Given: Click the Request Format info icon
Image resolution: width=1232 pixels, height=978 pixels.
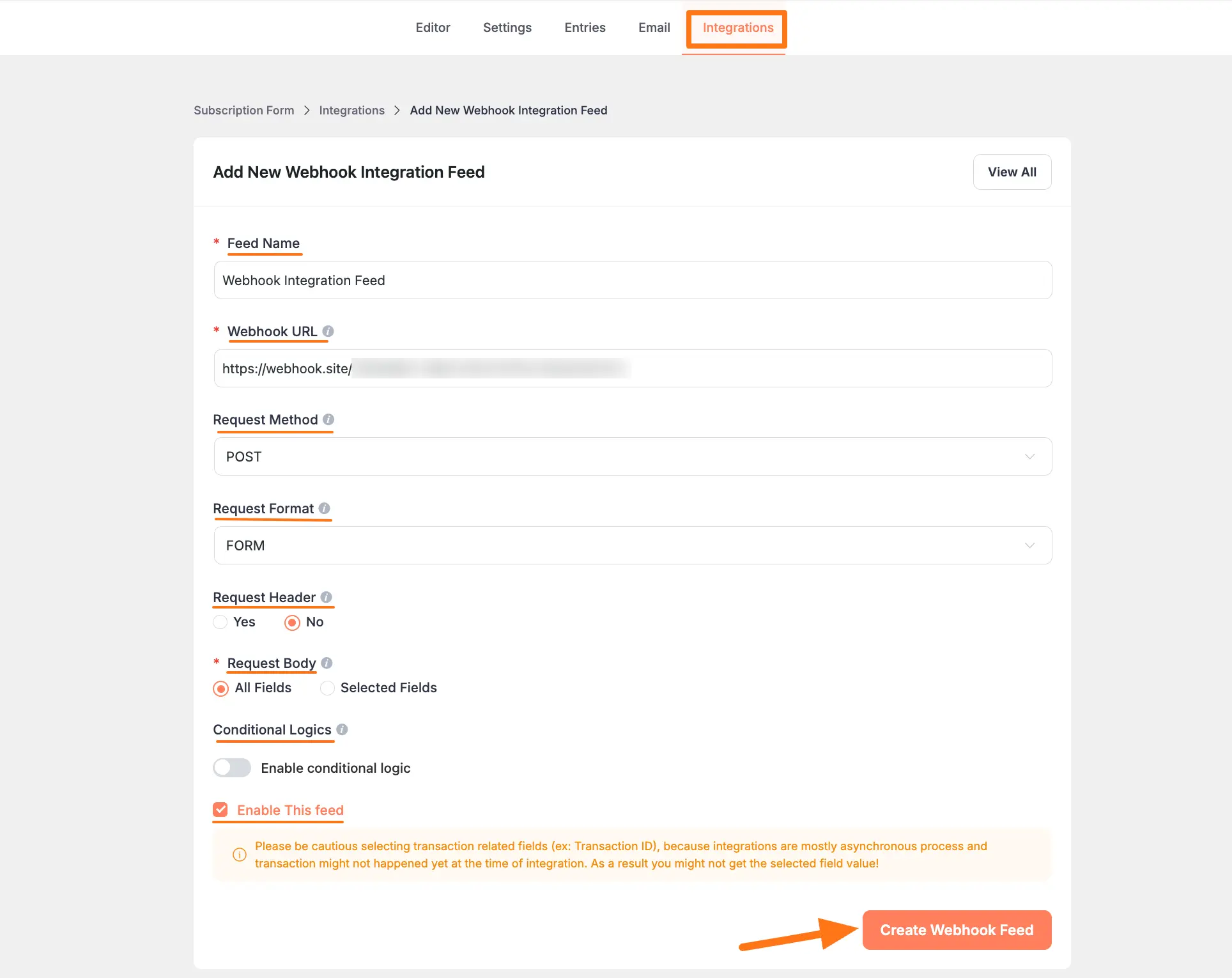Looking at the screenshot, I should [x=325, y=508].
